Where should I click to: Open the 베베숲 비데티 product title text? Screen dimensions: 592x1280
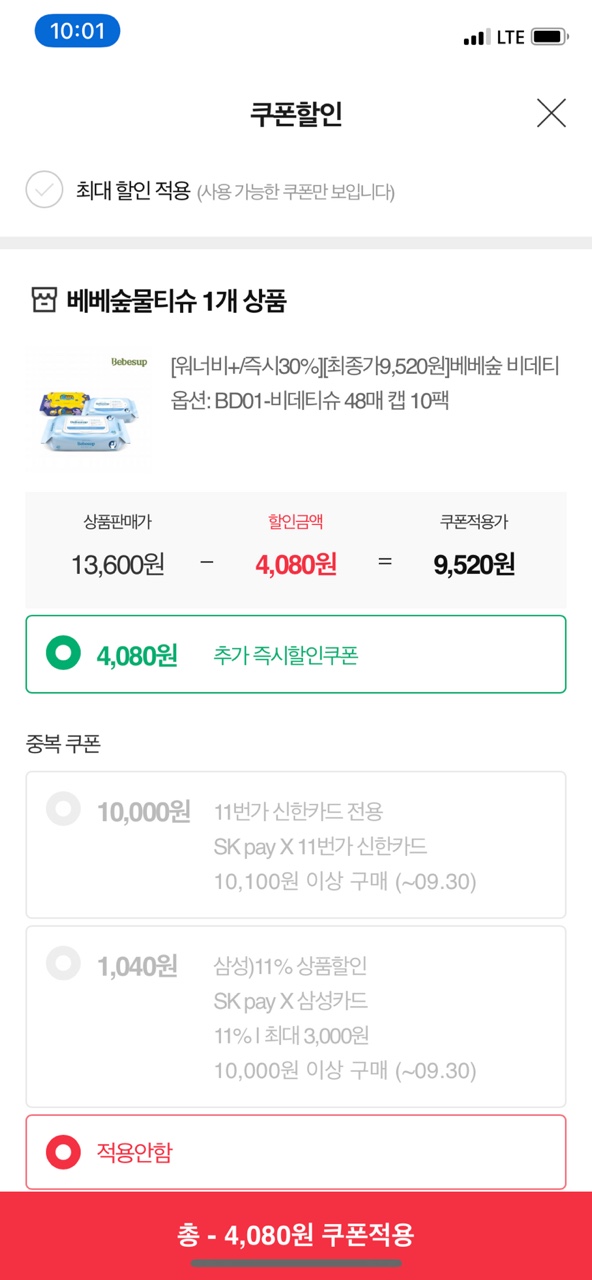(x=365, y=367)
